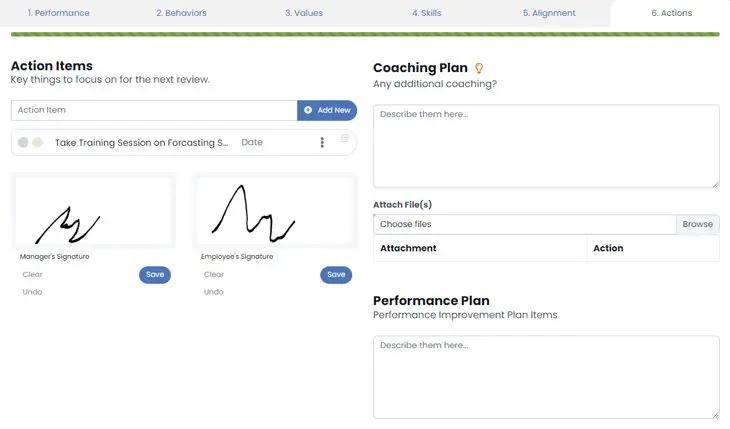Save the Manager's Signature
730x429 pixels.
[155, 274]
